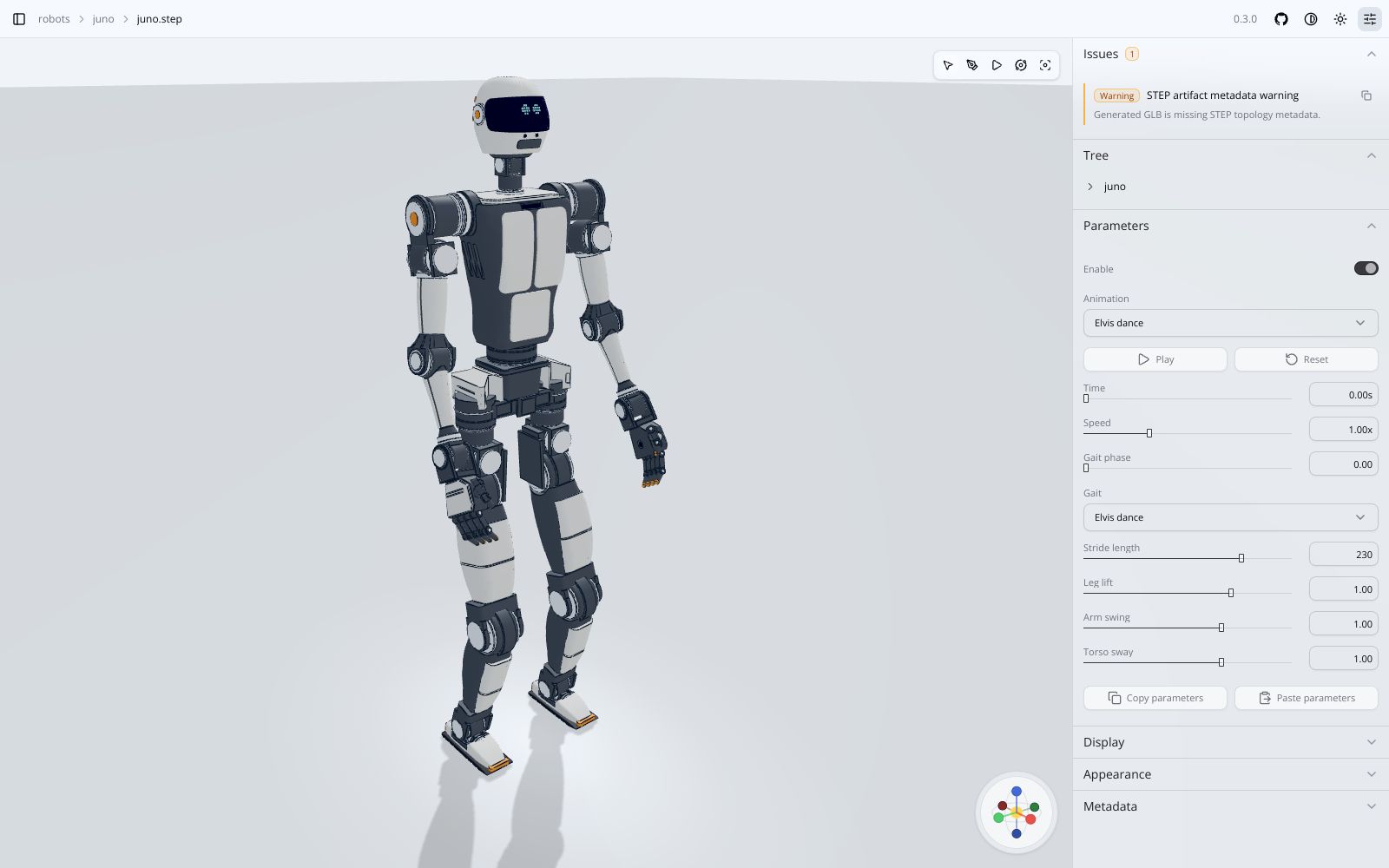Image resolution: width=1389 pixels, height=868 pixels.
Task: Click the orientation gizmo's red axis dot
Action: pos(1030,819)
